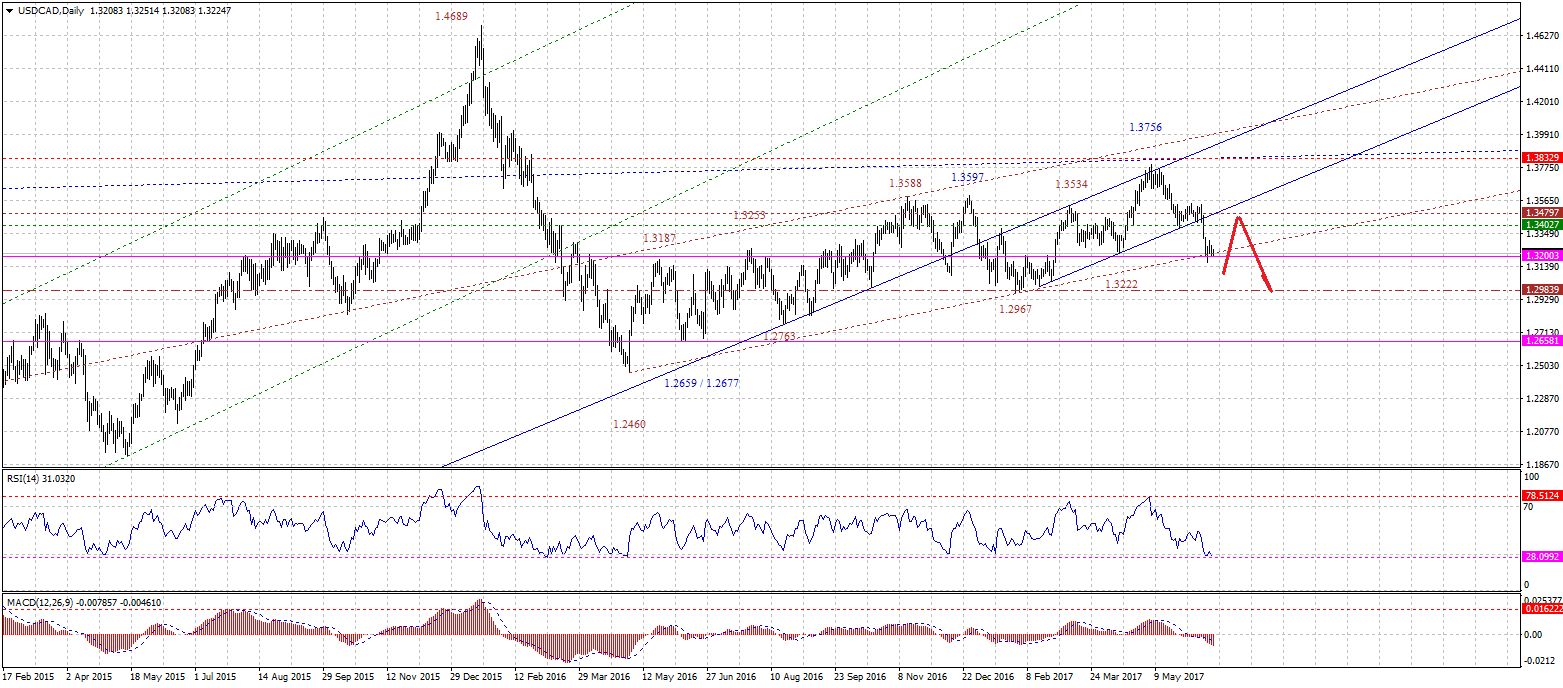Select the red 78.5124 RSI level tag
Image resolution: width=1563 pixels, height=688 pixels.
click(x=1541, y=494)
